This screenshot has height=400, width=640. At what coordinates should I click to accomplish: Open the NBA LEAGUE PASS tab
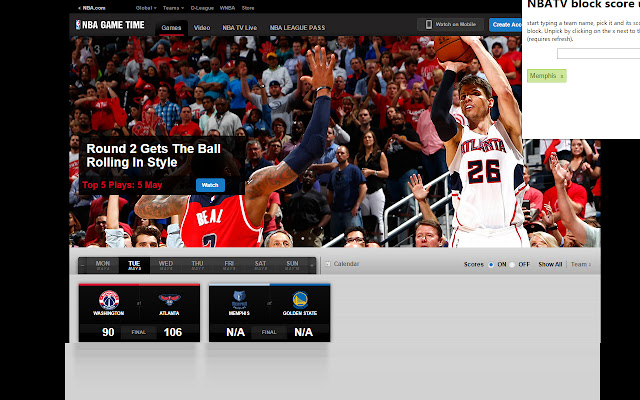click(x=297, y=28)
